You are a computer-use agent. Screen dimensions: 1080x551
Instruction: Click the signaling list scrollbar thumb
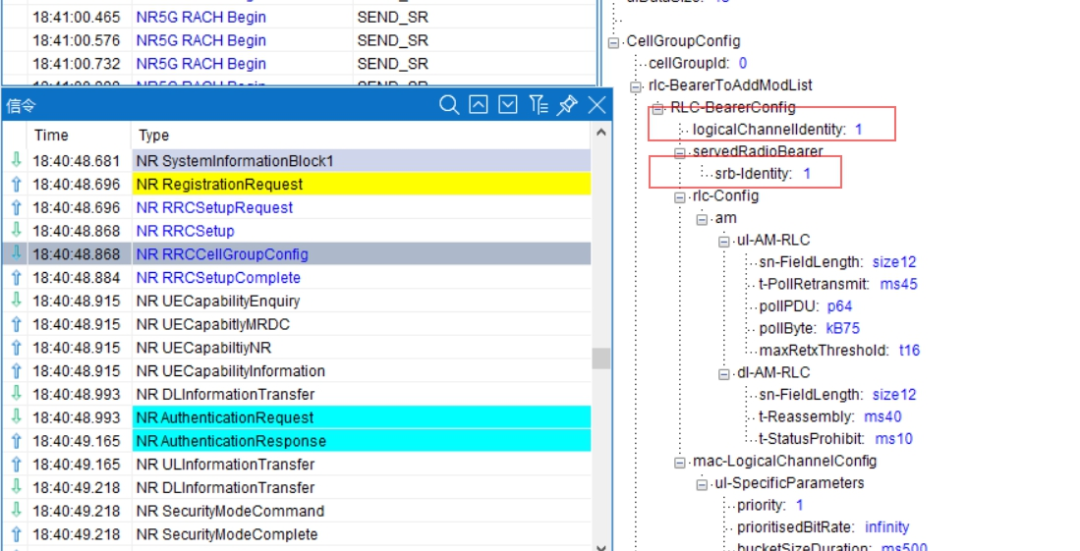(601, 358)
